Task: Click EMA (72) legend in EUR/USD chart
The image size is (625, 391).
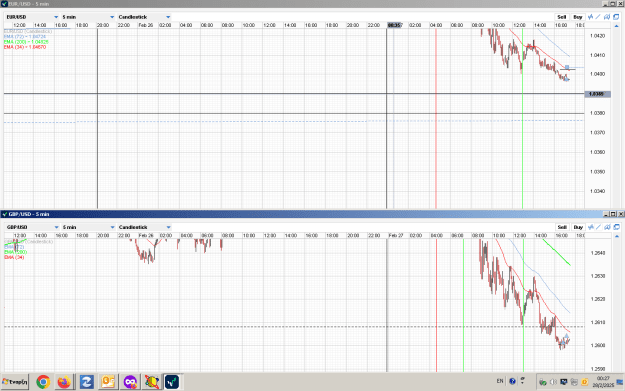Action: pos(25,36)
